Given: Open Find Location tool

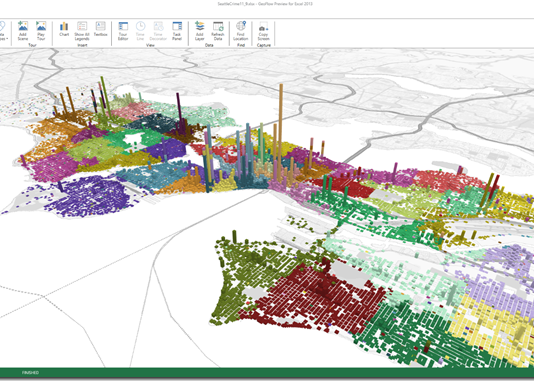Looking at the screenshot, I should click(x=240, y=31).
